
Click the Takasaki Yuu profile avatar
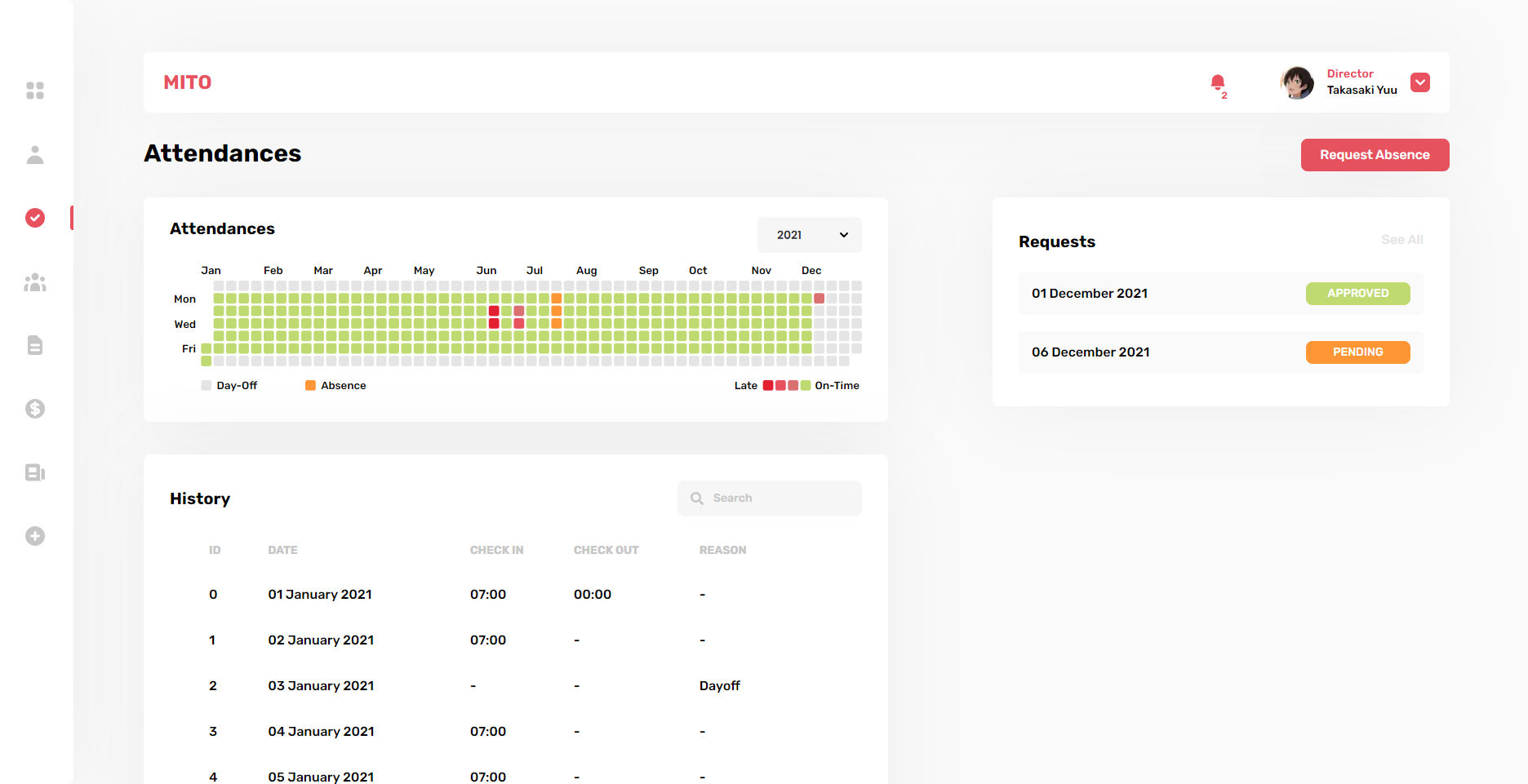pyautogui.click(x=1296, y=82)
